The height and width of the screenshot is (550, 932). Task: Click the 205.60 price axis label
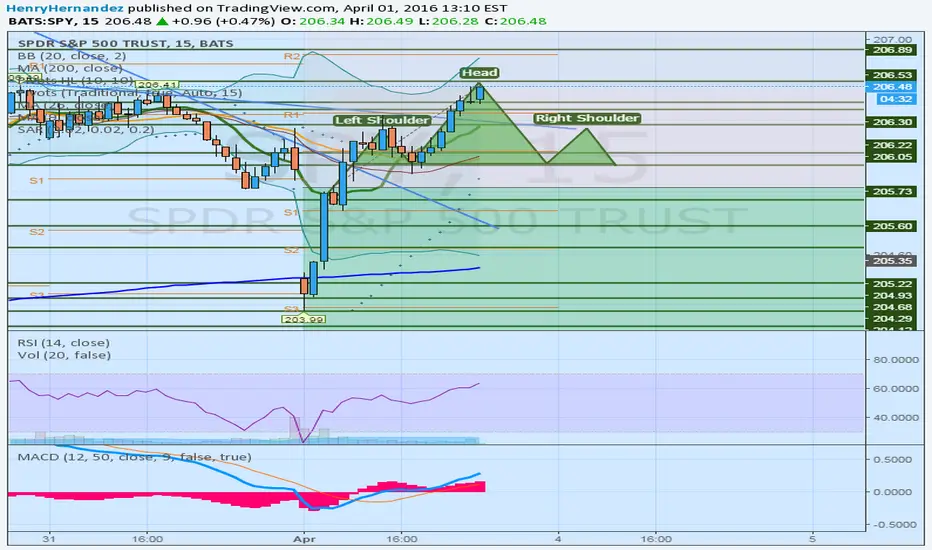pos(892,226)
